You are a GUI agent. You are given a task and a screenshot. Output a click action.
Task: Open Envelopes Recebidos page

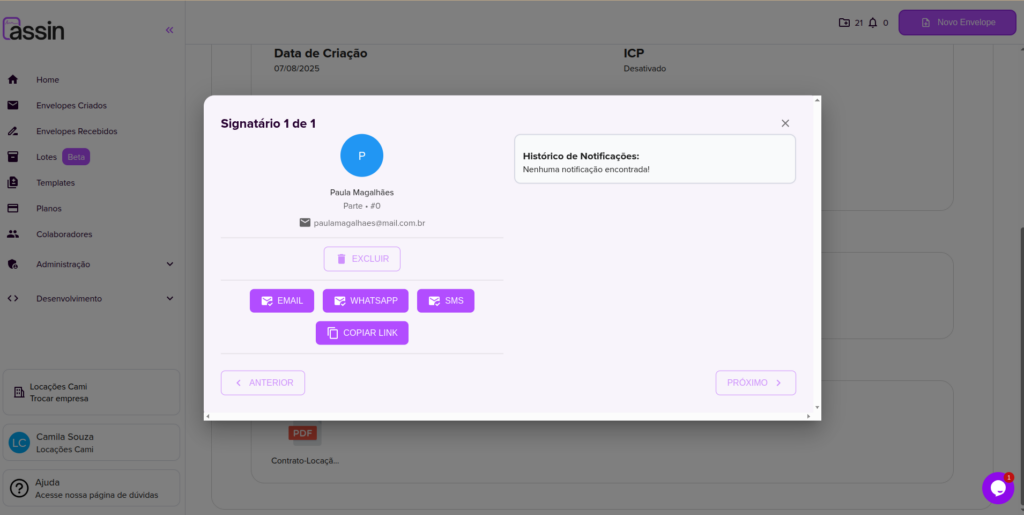(76, 131)
